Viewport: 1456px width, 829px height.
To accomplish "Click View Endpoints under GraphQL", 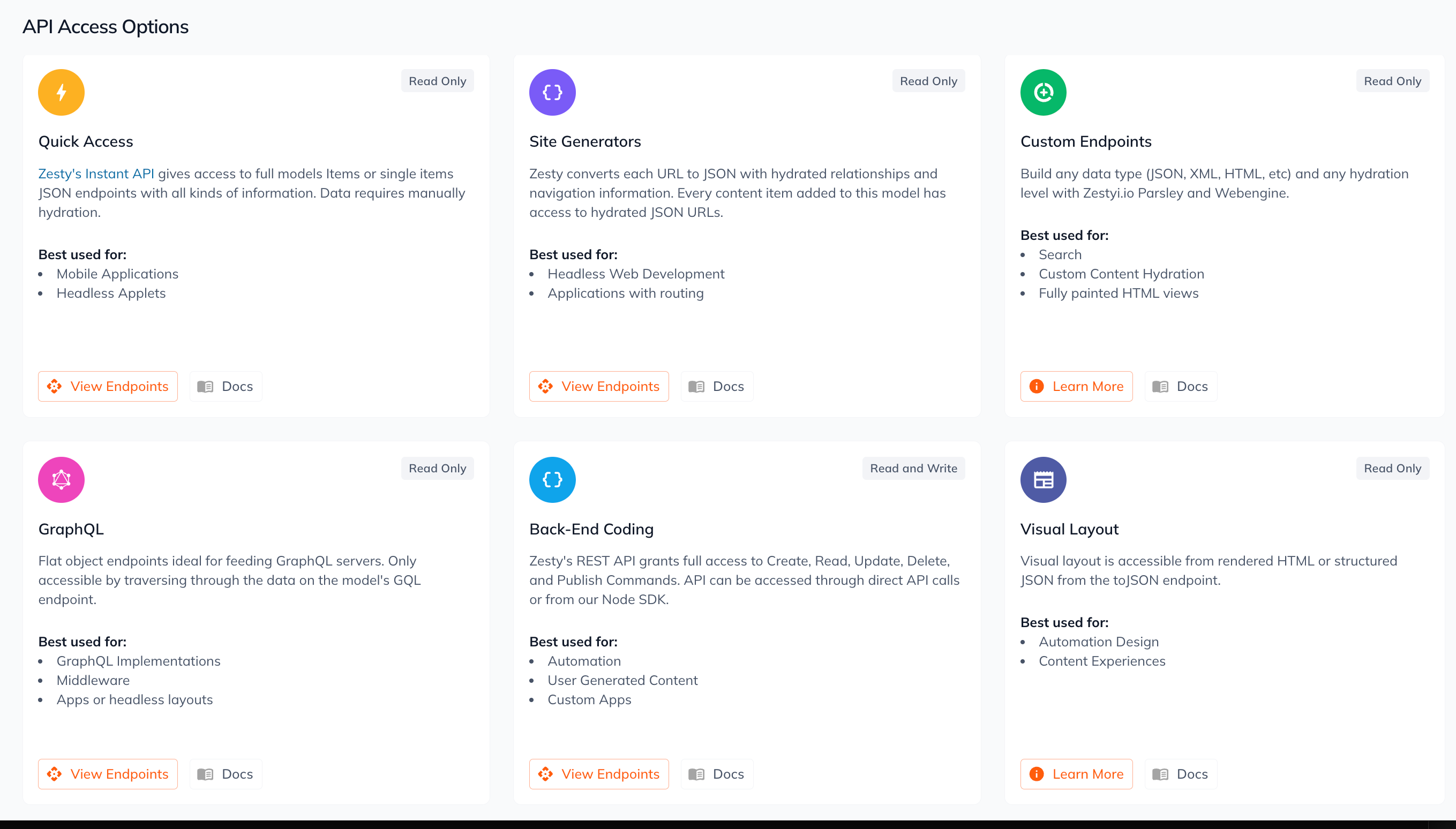I will (x=107, y=774).
